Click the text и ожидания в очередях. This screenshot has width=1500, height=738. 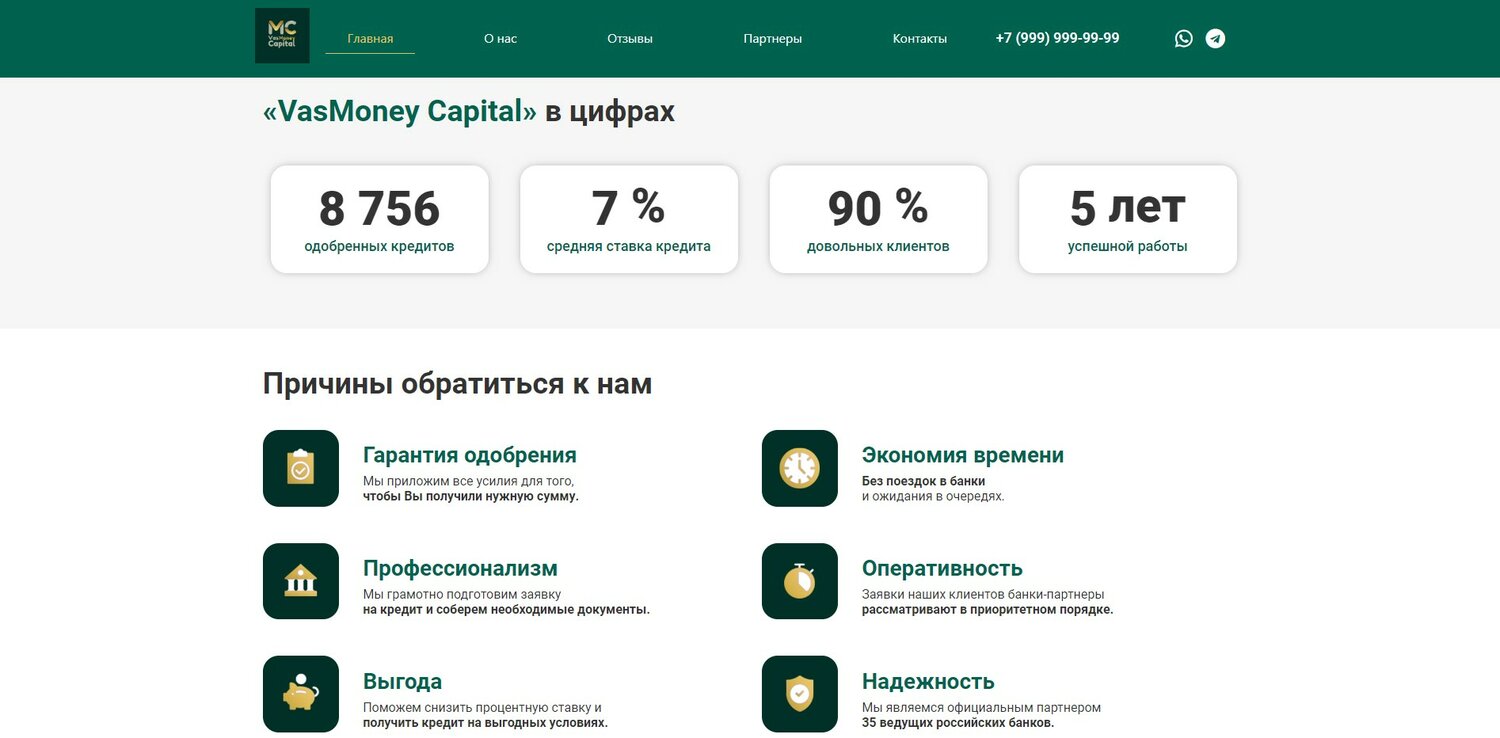[933, 496]
